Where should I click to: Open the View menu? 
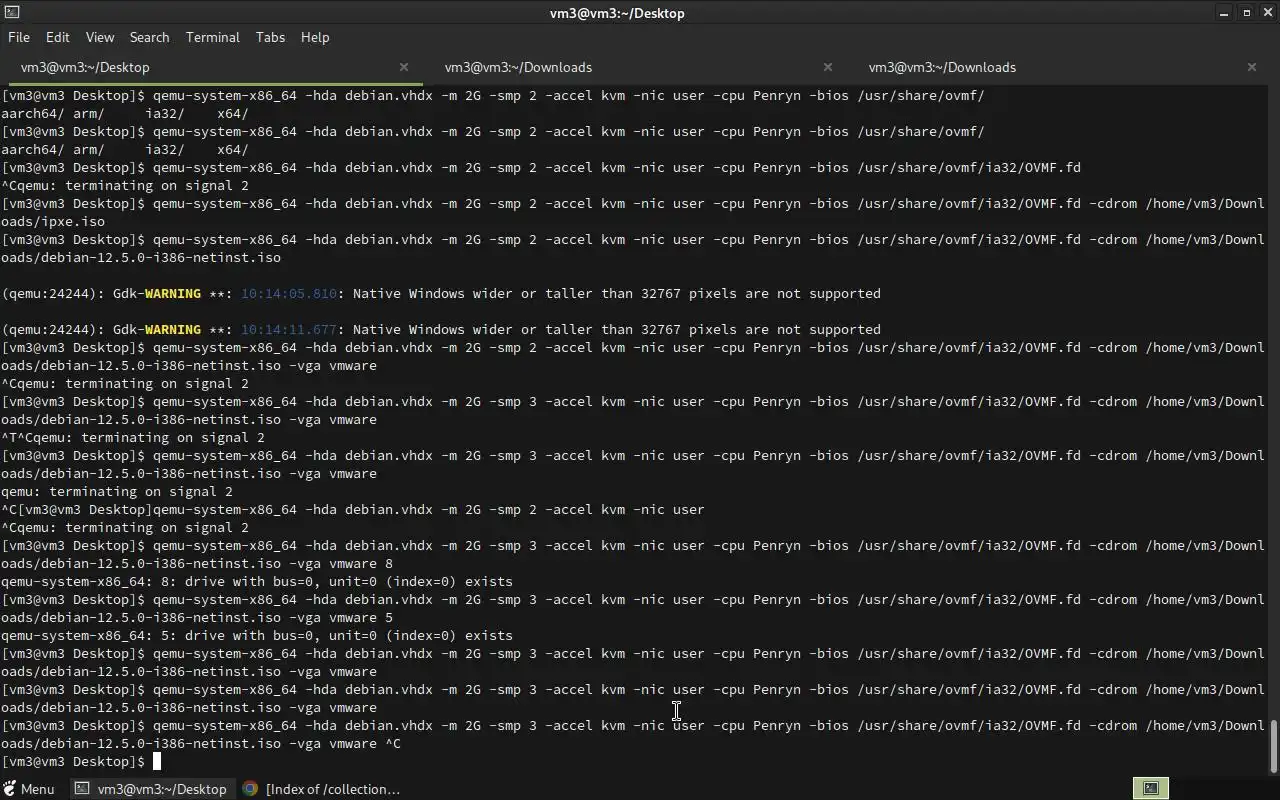tap(100, 37)
